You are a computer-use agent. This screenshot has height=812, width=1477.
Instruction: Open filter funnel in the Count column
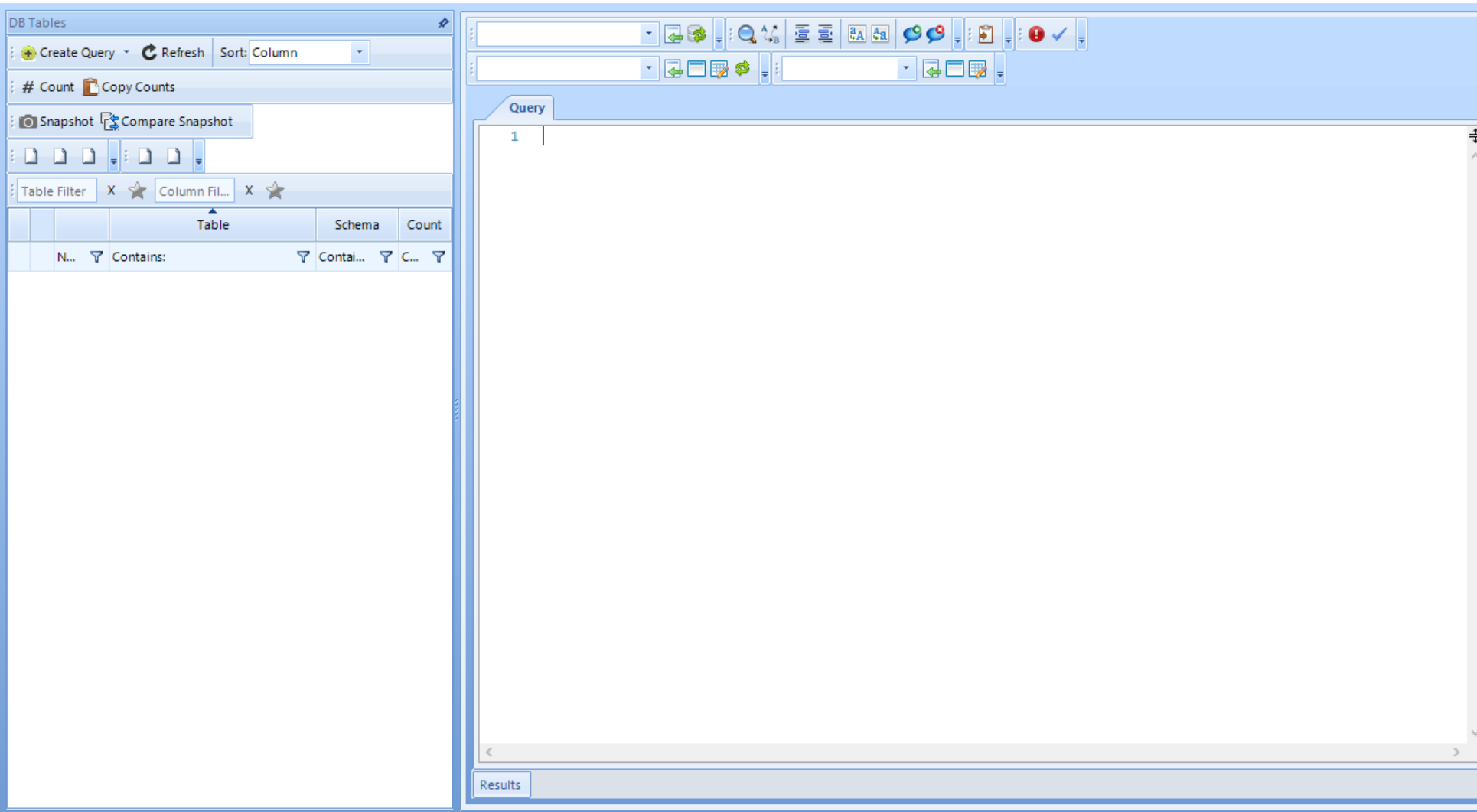pos(439,256)
